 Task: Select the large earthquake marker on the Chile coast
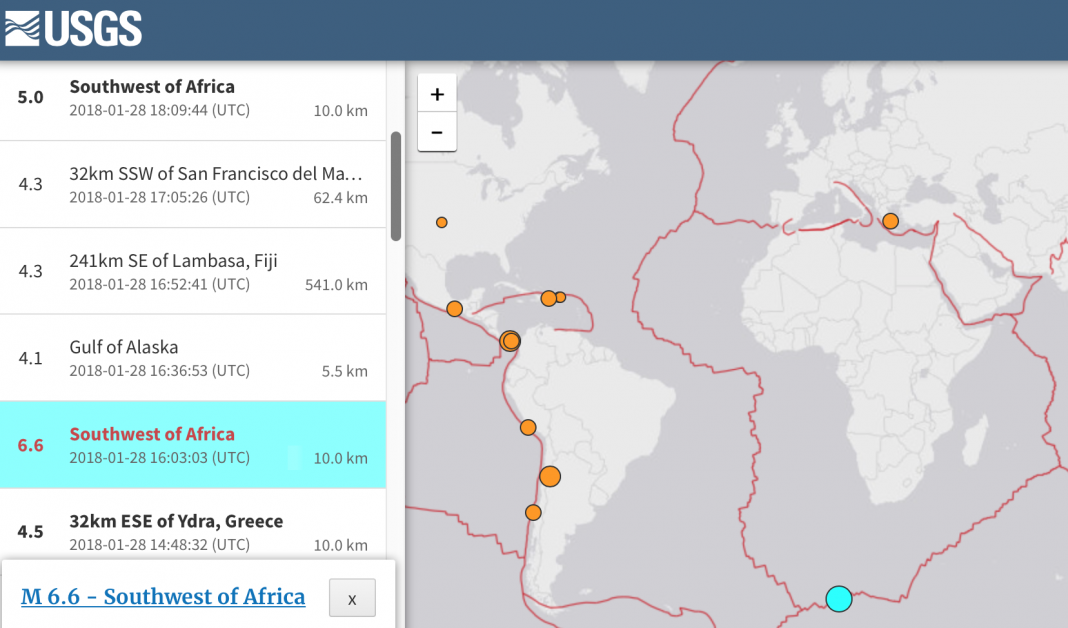click(550, 476)
